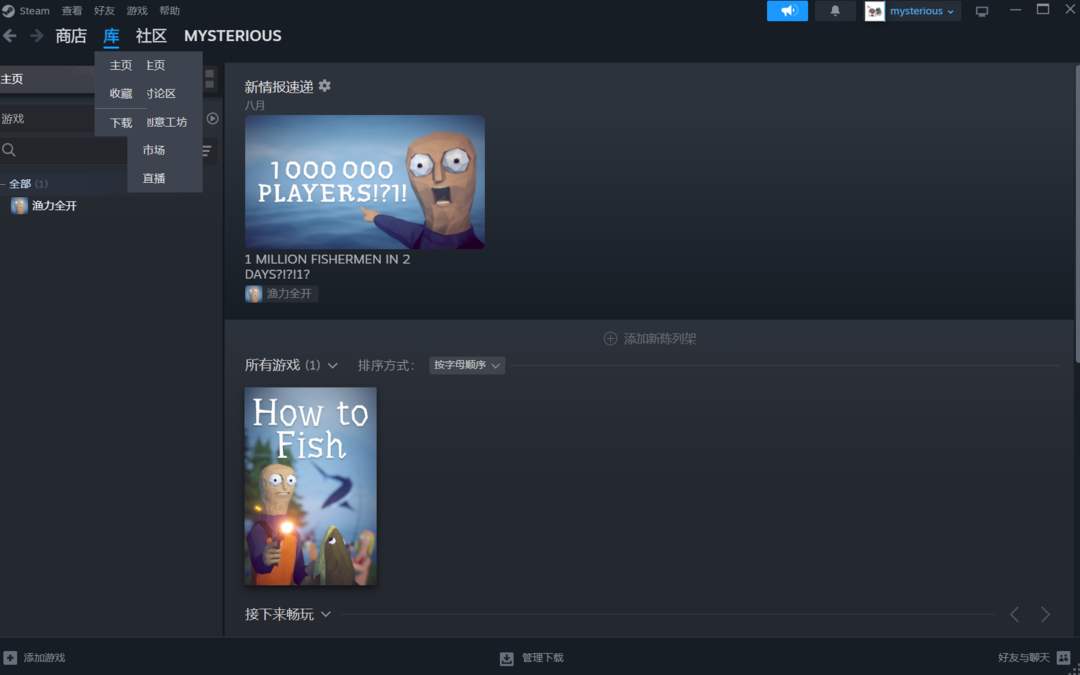Screen dimensions: 1080x675
Task: Enter Big Picture mode via the monitor icon
Action: pyautogui.click(x=982, y=11)
